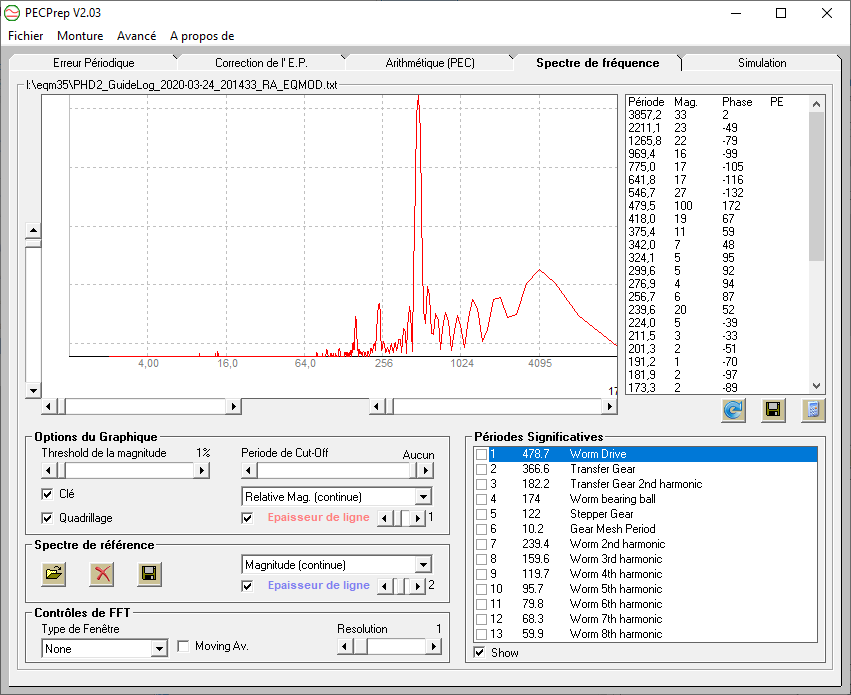Switch to Correction de l' E.P. tab

(x=261, y=63)
